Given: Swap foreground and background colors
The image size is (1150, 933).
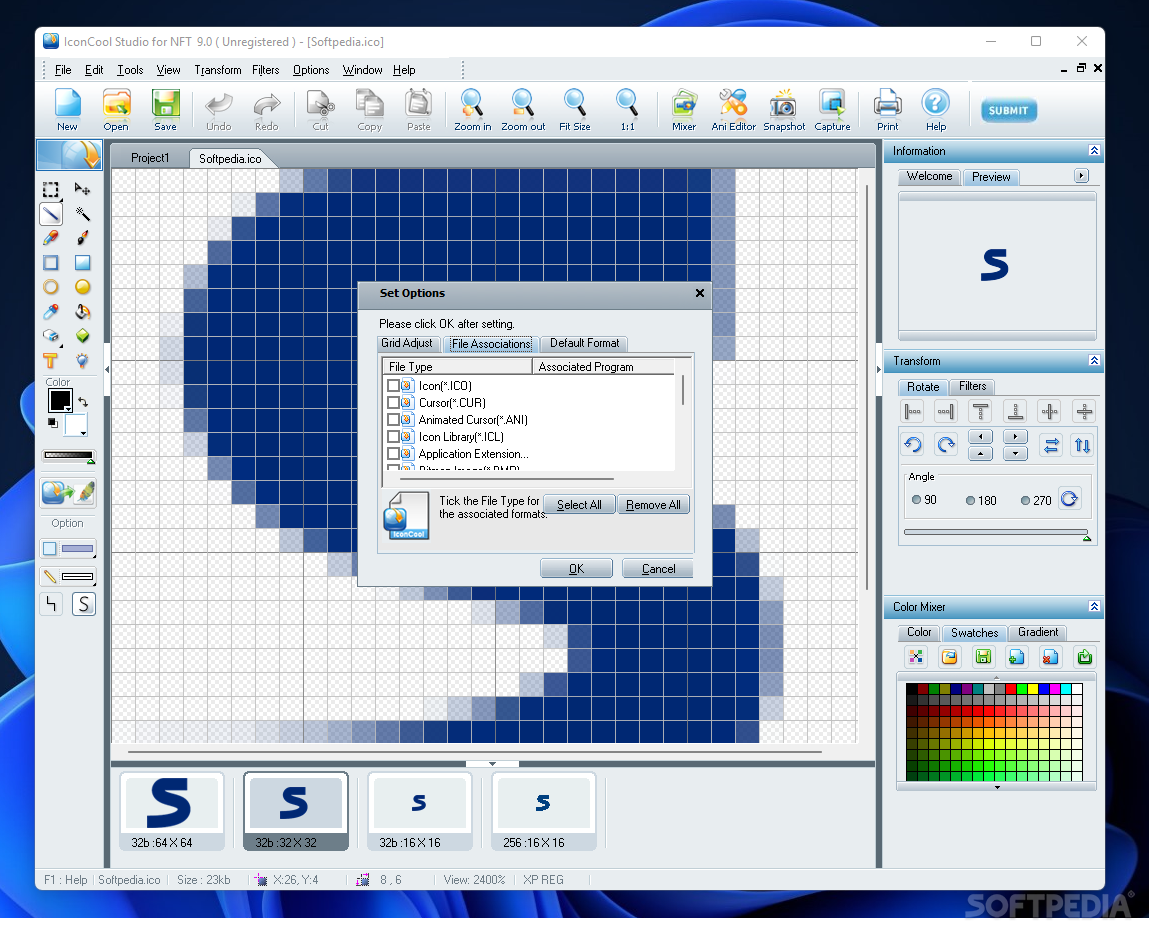Looking at the screenshot, I should [83, 402].
